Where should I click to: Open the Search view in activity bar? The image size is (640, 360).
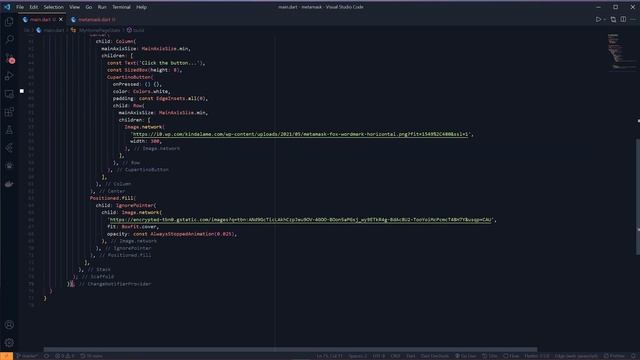(9, 39)
